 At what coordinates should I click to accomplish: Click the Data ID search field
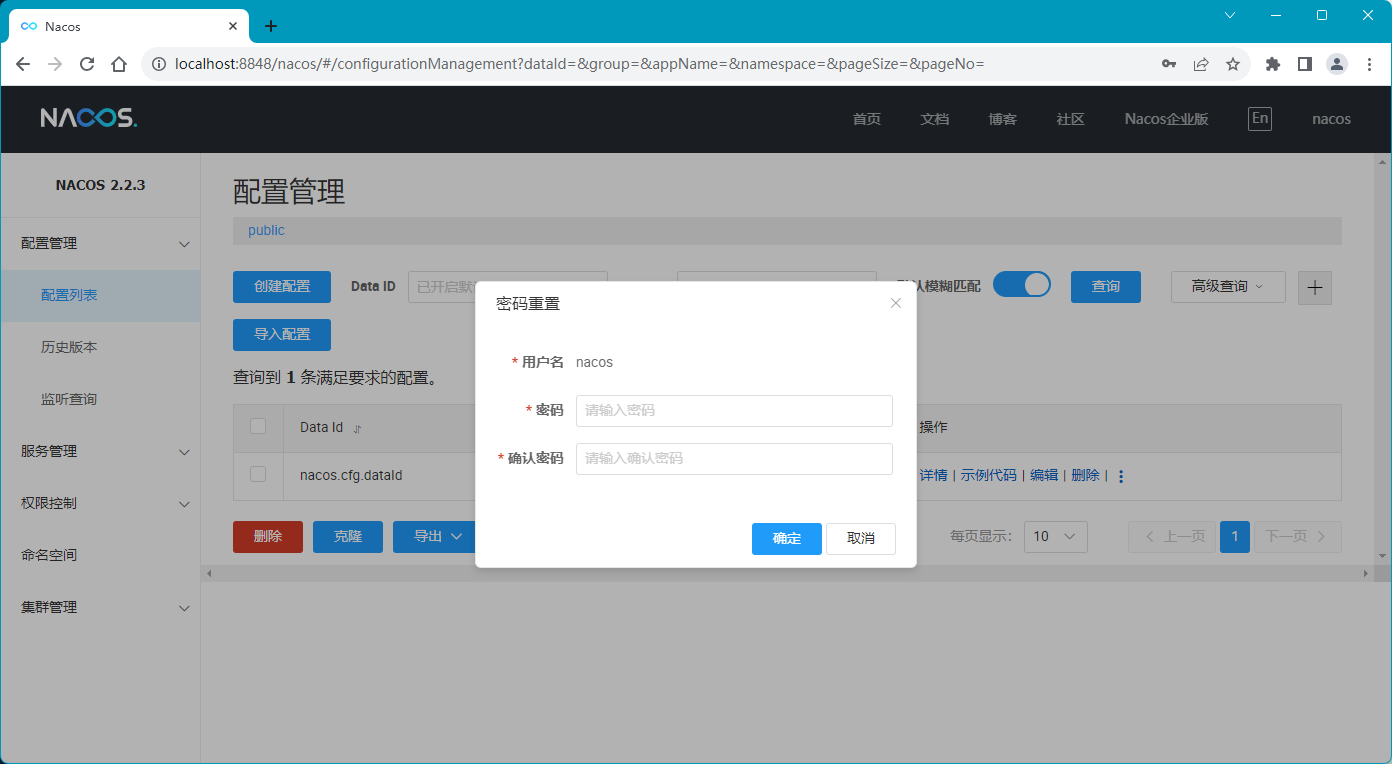(x=507, y=286)
